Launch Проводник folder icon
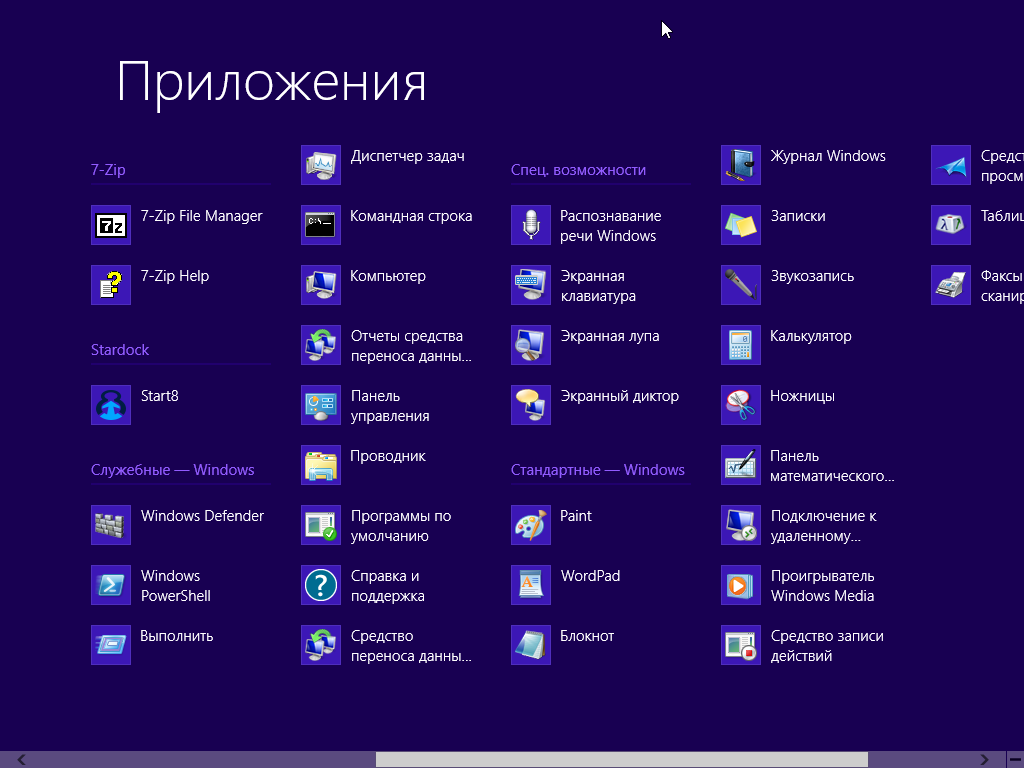This screenshot has width=1024, height=768. pyautogui.click(x=321, y=466)
